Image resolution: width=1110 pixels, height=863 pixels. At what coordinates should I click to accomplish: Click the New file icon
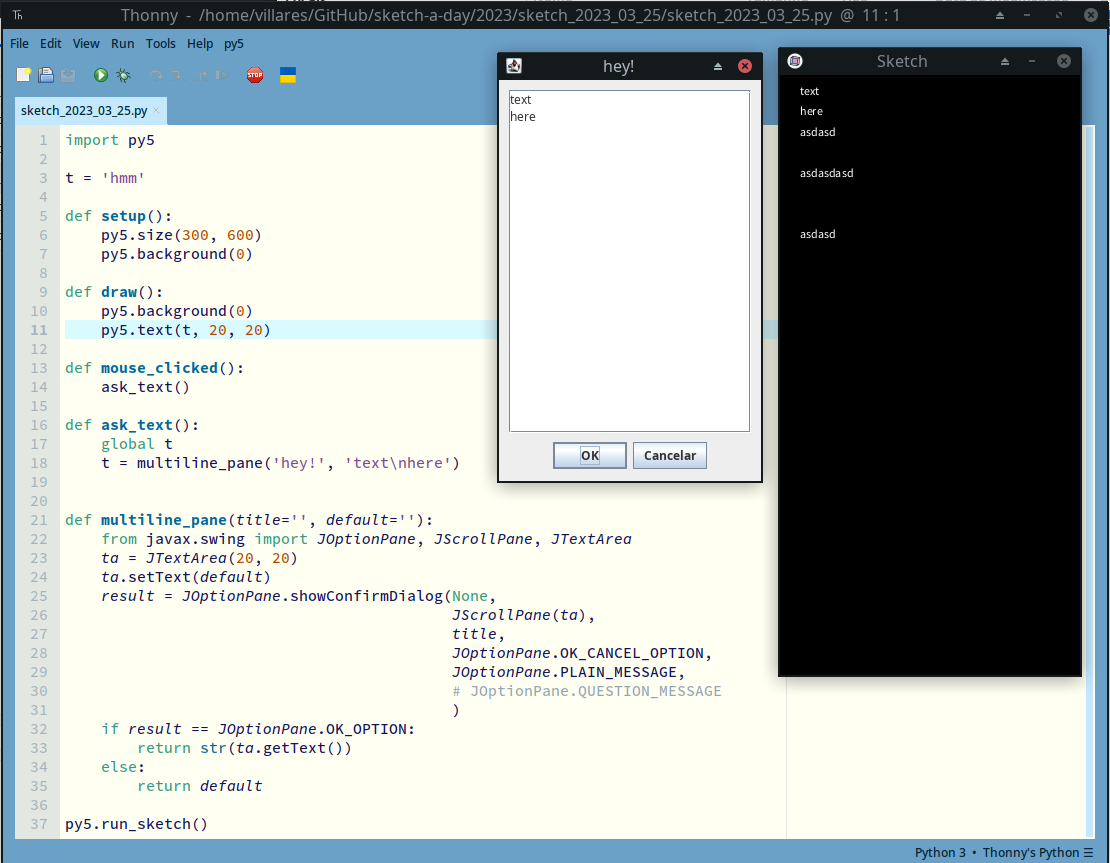(24, 75)
